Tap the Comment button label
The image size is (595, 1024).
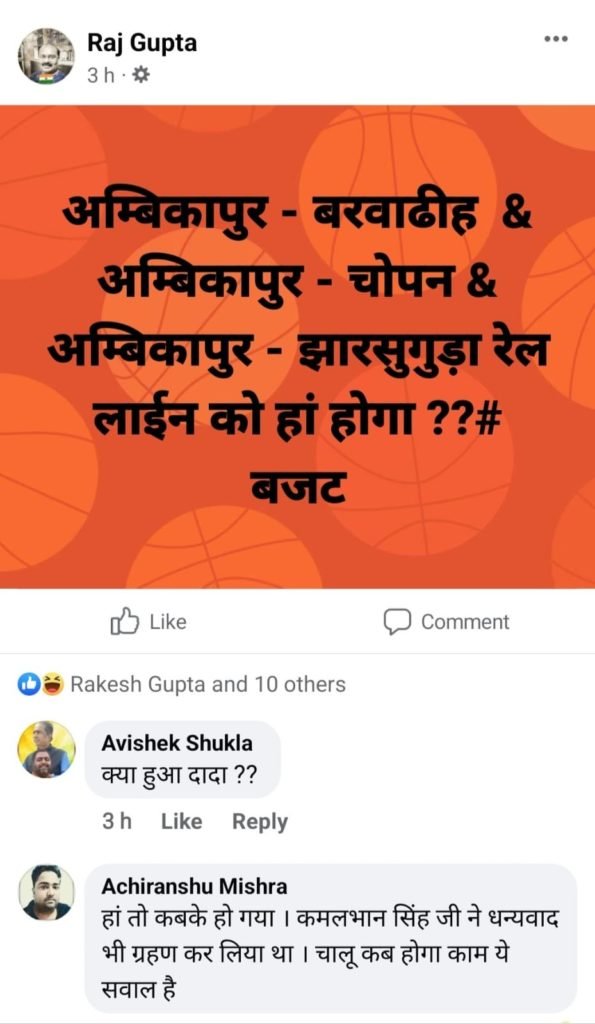pyautogui.click(x=465, y=622)
